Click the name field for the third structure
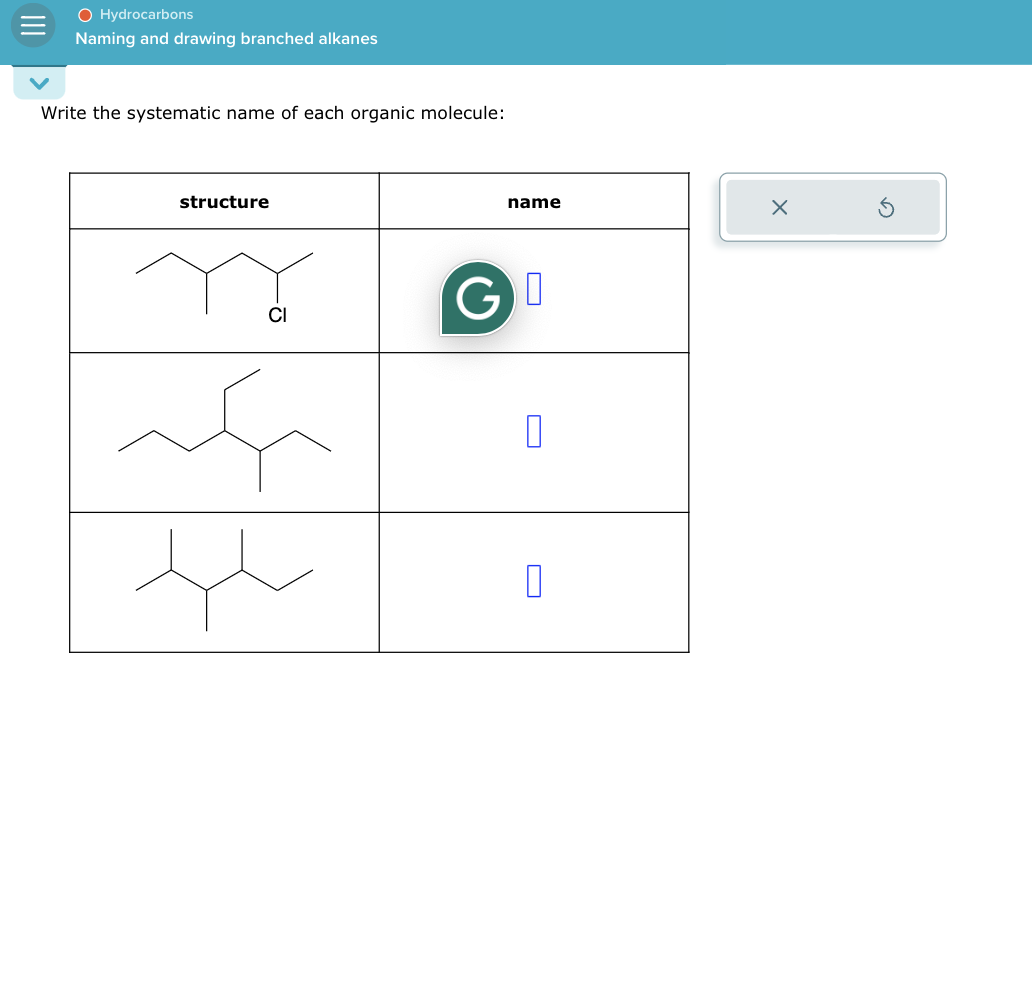Viewport: 1032px width, 982px height. (x=533, y=580)
